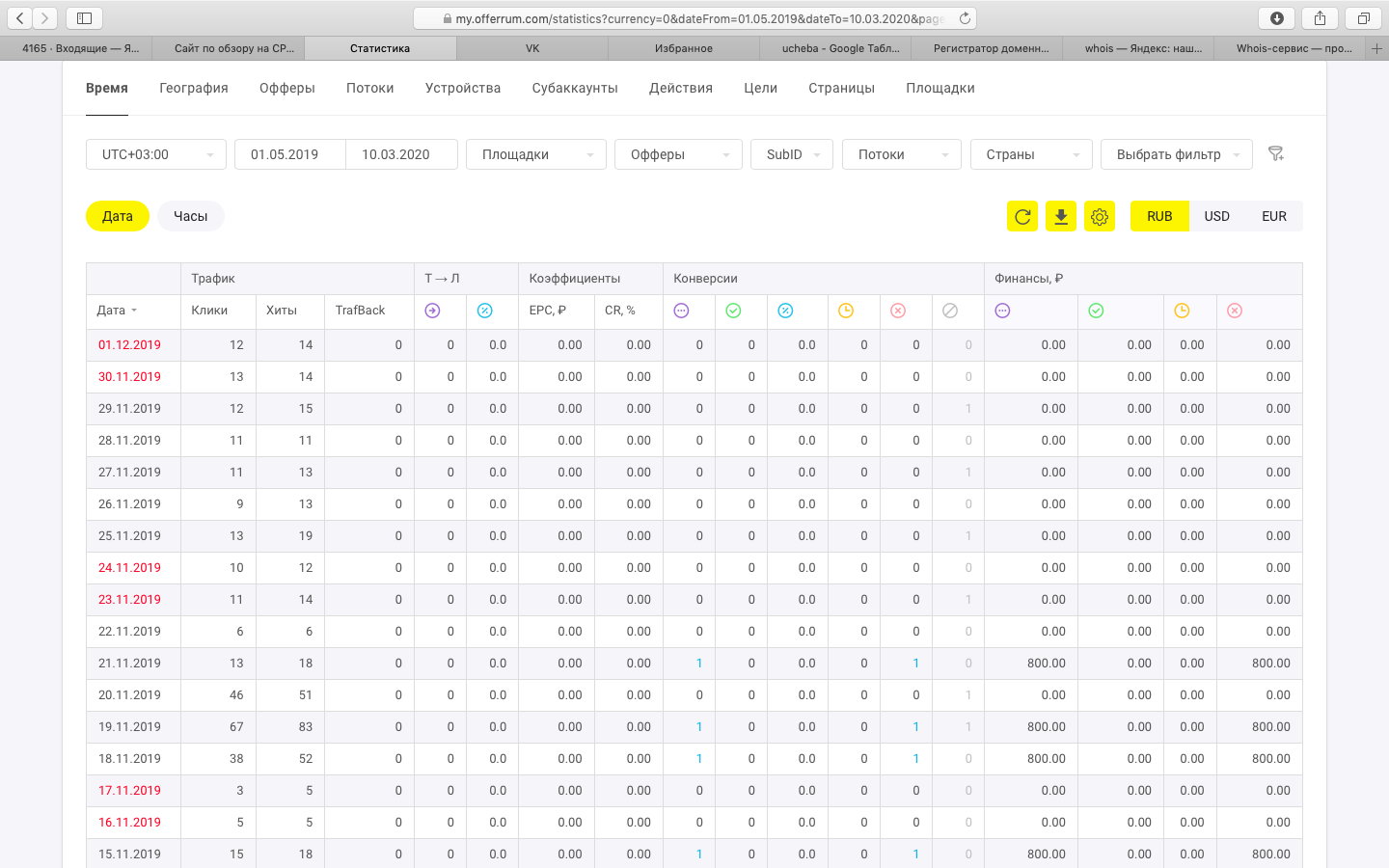Click the green checkmark icon under Конверсии
The image size is (1389, 868).
pyautogui.click(x=733, y=311)
